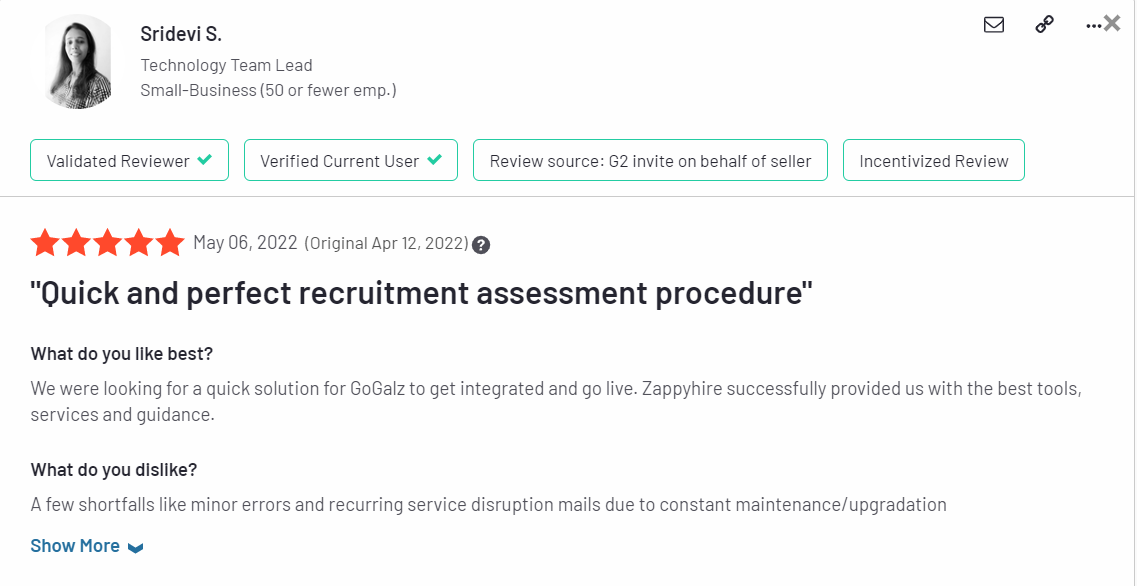Copy review link via chain icon
Image resolution: width=1137 pixels, height=586 pixels.
(x=1044, y=25)
